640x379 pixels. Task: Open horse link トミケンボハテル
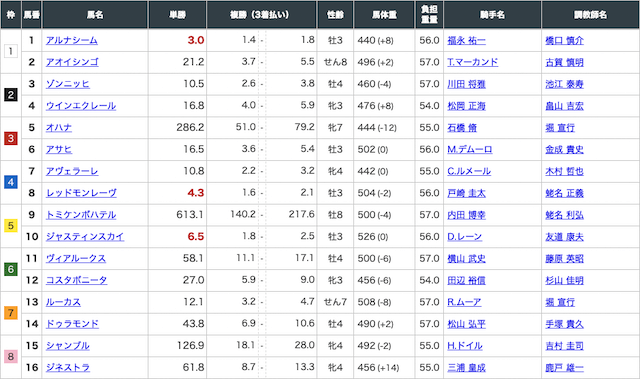tap(81, 215)
